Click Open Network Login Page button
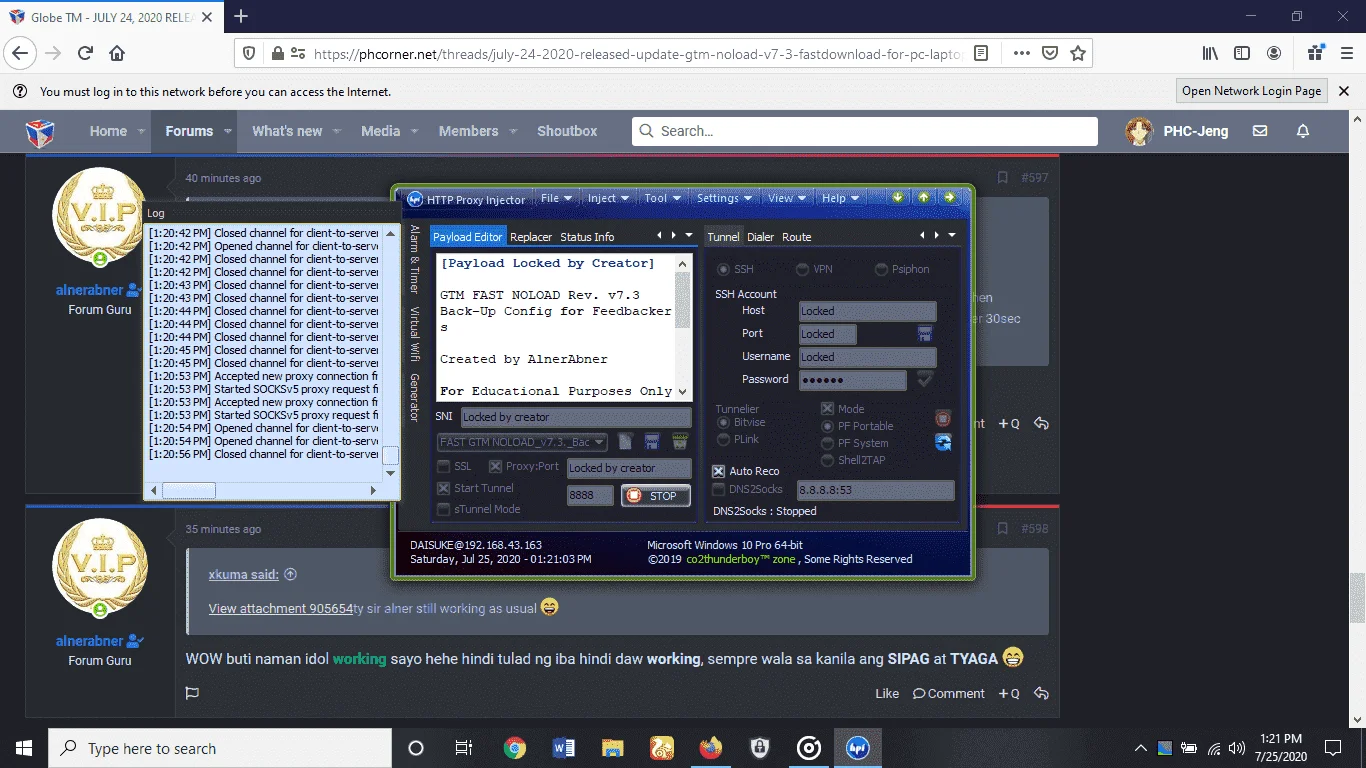Image resolution: width=1366 pixels, height=768 pixels. (x=1251, y=91)
